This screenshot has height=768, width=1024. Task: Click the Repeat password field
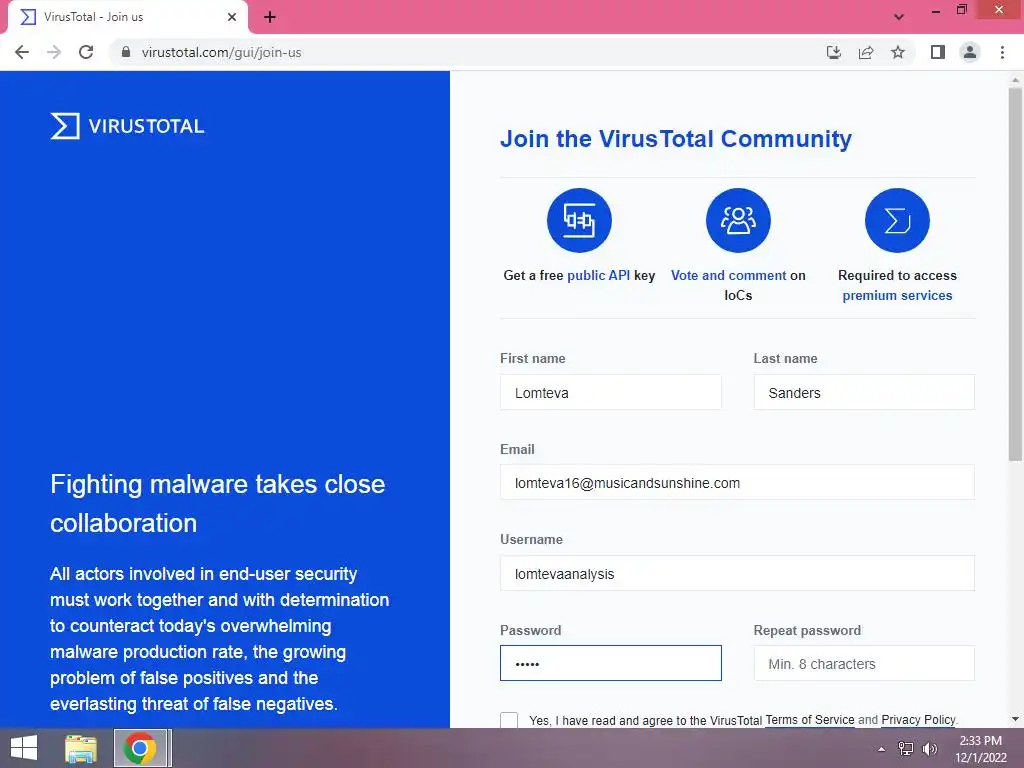pyautogui.click(x=864, y=664)
